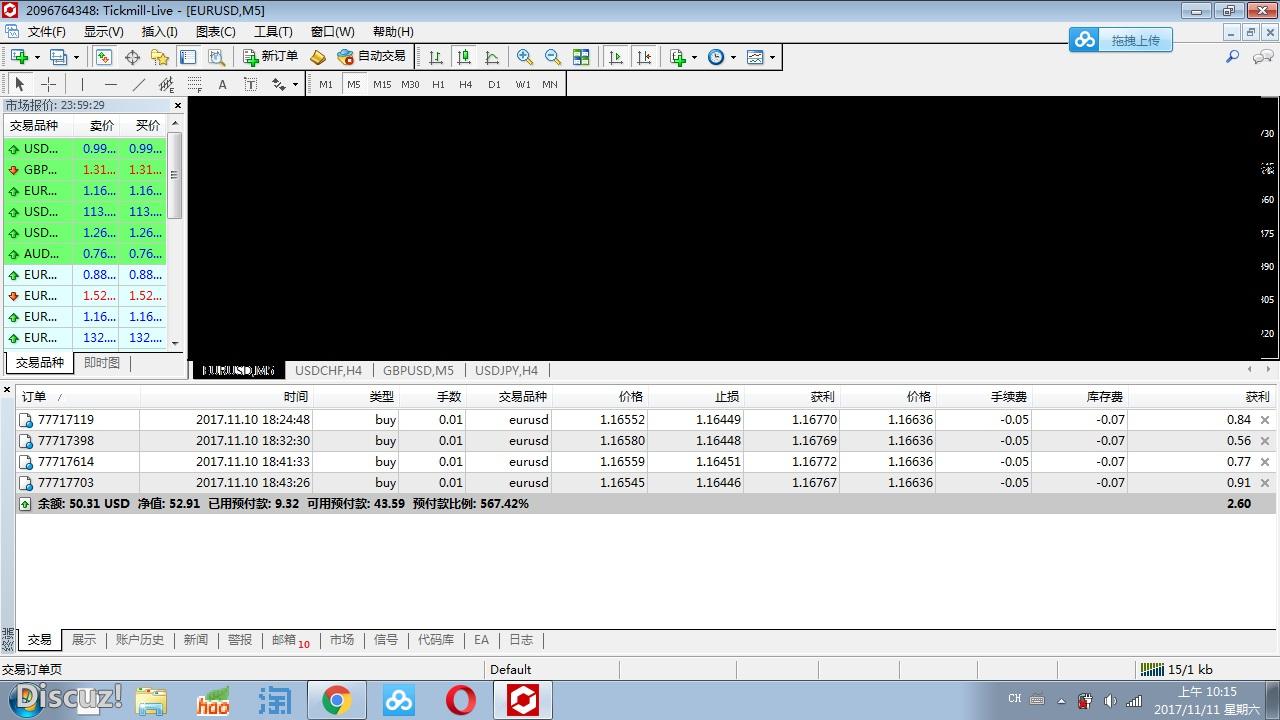Switch chart to line chart icon
1280x720 pixels.
coord(492,57)
